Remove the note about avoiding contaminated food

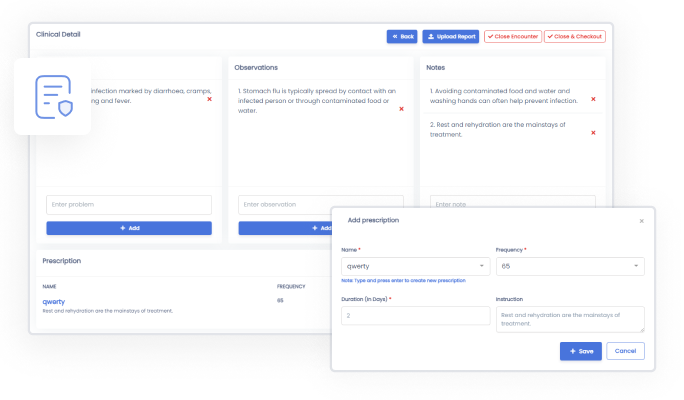[x=593, y=99]
